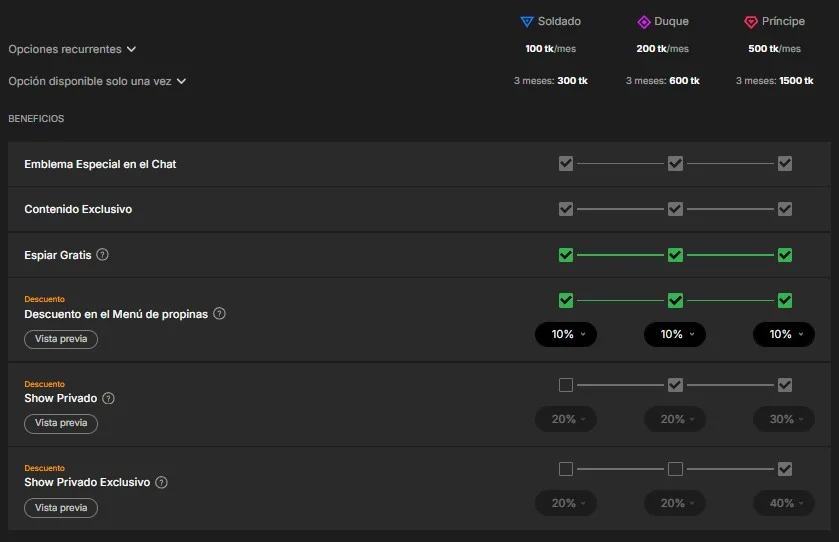Open Príncipe Show Privado Exclusivo 40% dropdown
Viewport: 839px width, 542px height.
tap(785, 503)
